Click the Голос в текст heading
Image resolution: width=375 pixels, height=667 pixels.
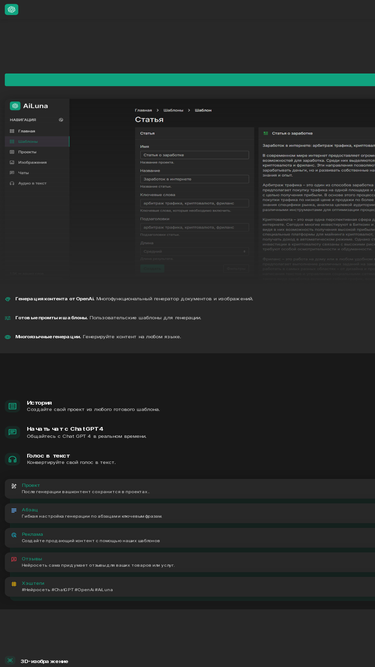point(48,456)
